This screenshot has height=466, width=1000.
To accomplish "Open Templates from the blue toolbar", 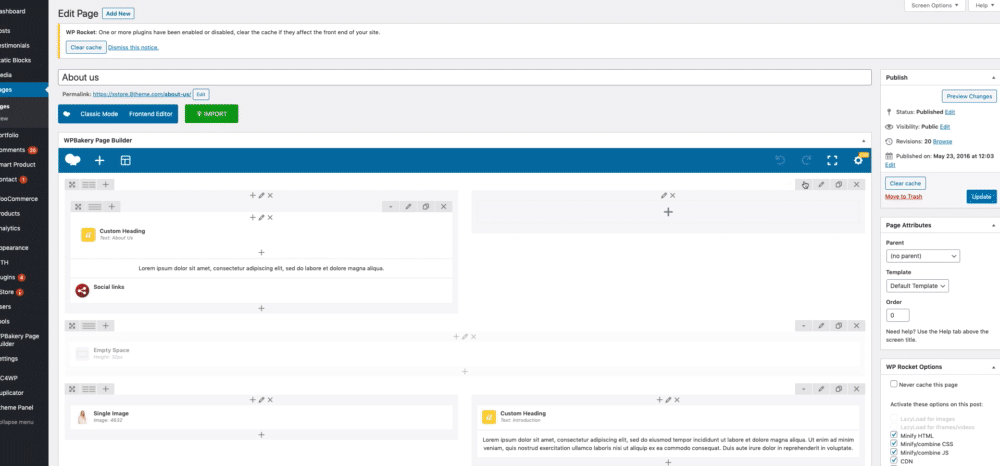I will coord(126,161).
